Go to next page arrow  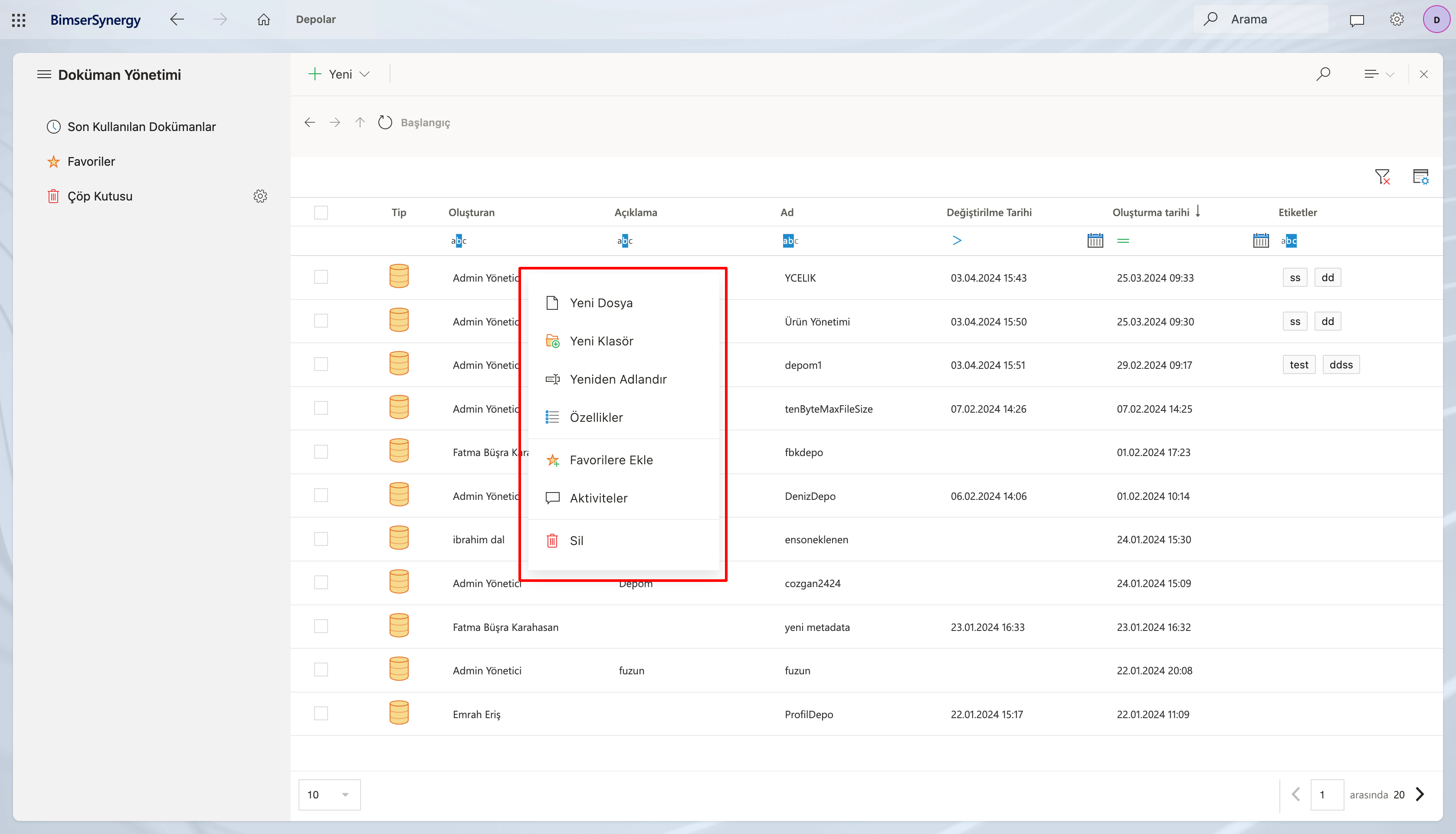pos(1420,794)
